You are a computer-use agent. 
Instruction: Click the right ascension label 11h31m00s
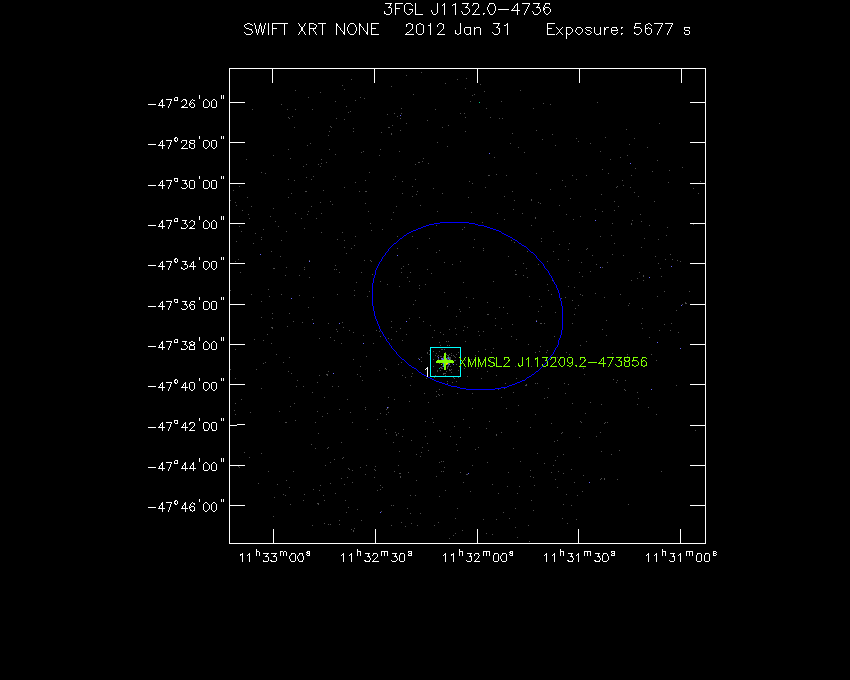[681, 556]
